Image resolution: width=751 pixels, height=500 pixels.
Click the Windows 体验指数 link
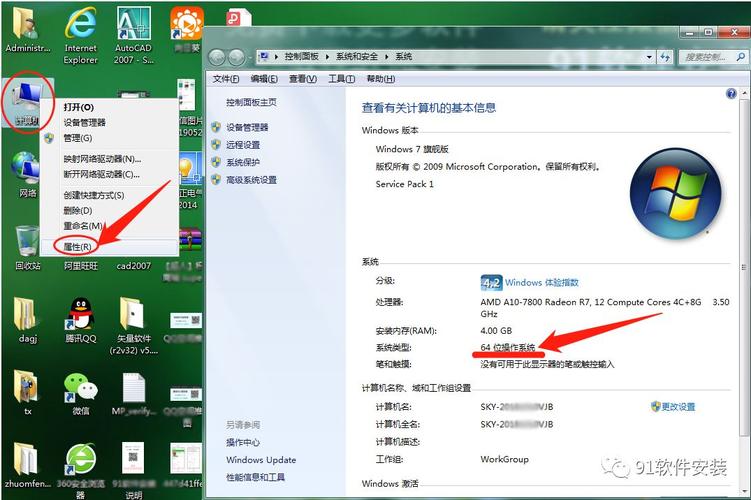(541, 283)
